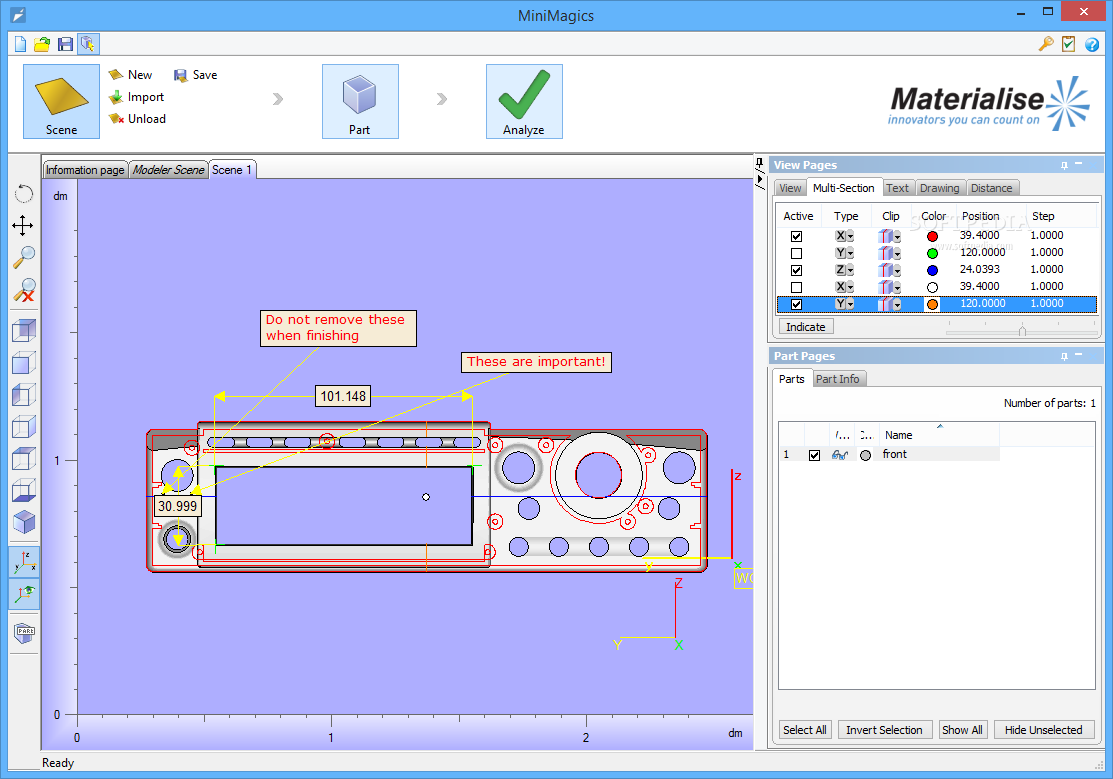Choose the fifth cube view icon

pyautogui.click(x=23, y=459)
